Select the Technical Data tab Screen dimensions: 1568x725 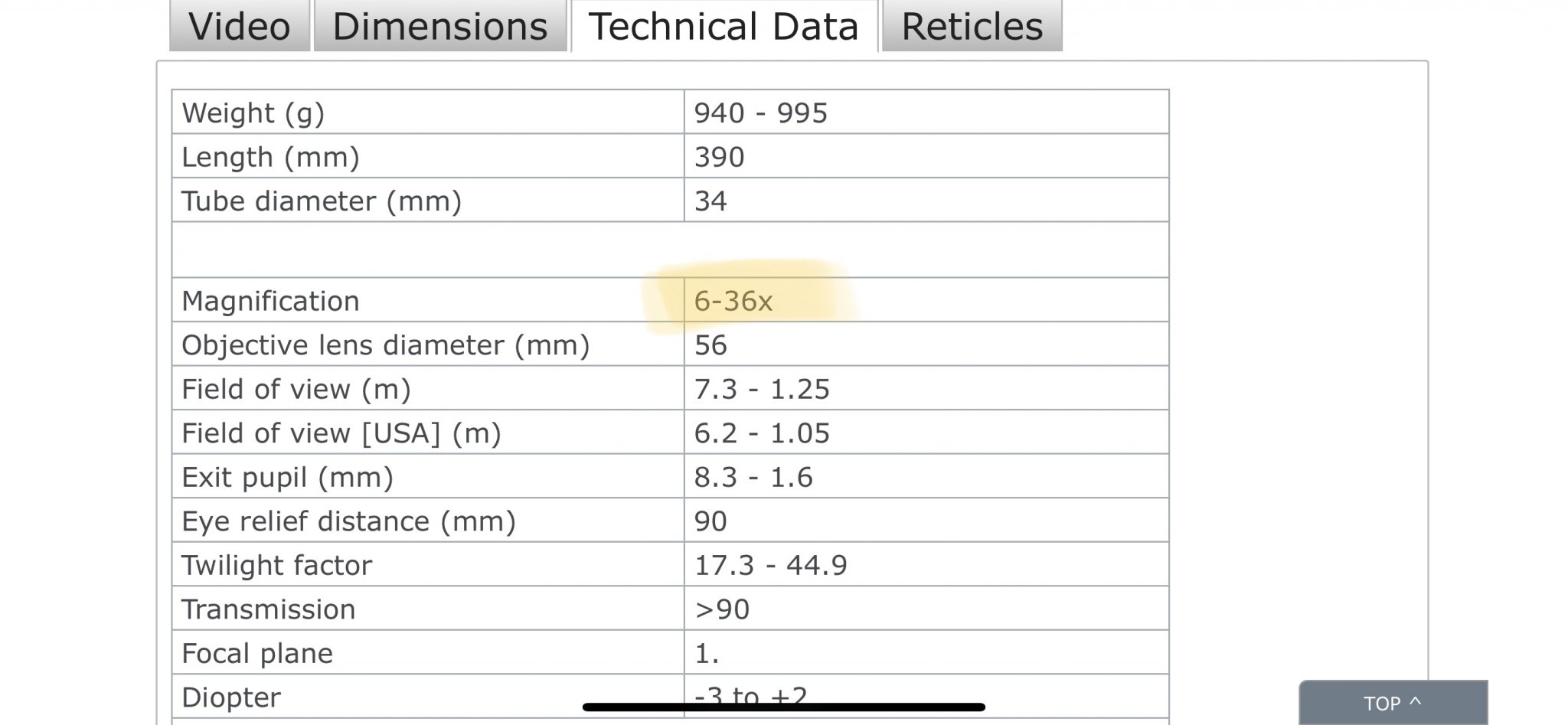pos(724,27)
